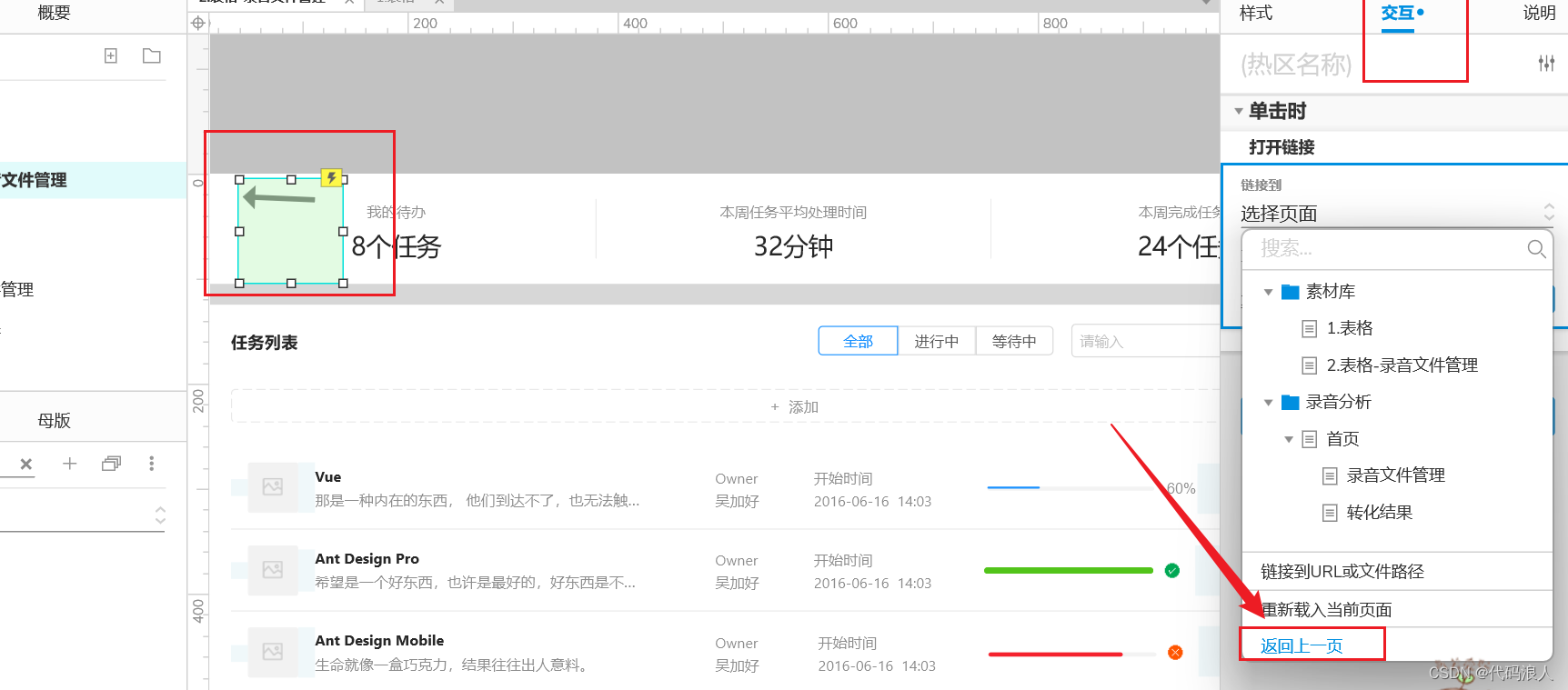
Task: Select the 等待中 filter tab
Action: click(x=1014, y=341)
